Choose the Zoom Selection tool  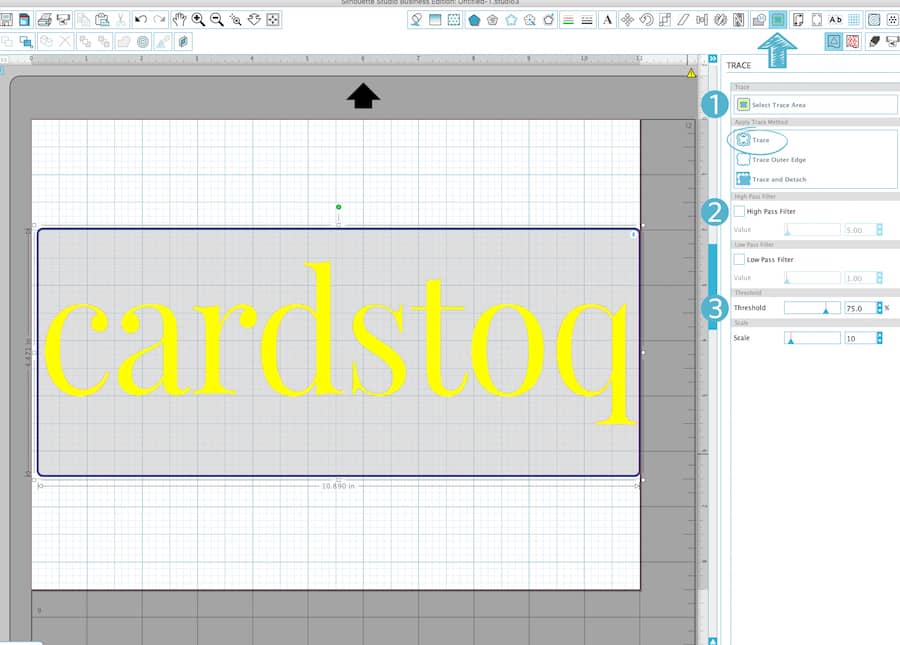pos(235,20)
